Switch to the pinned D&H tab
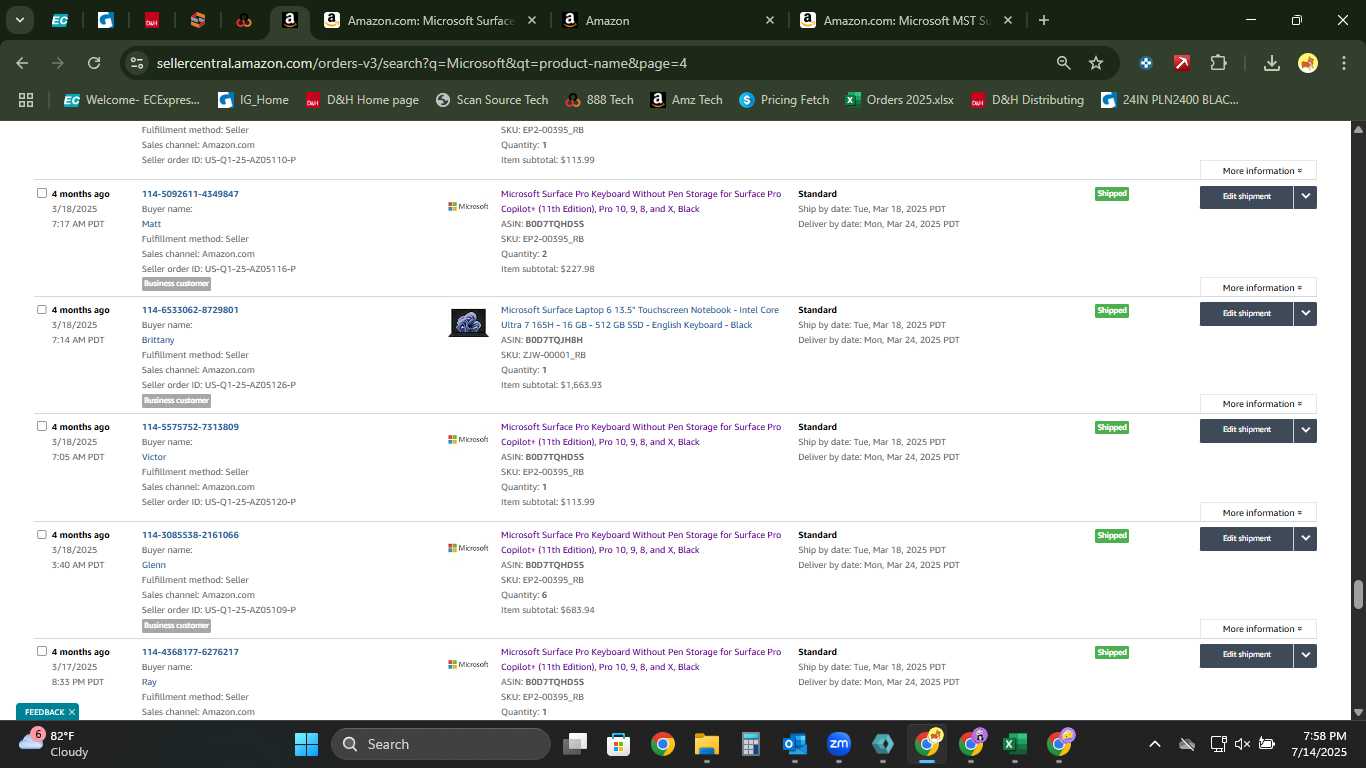Image resolution: width=1366 pixels, height=768 pixels. (152, 20)
